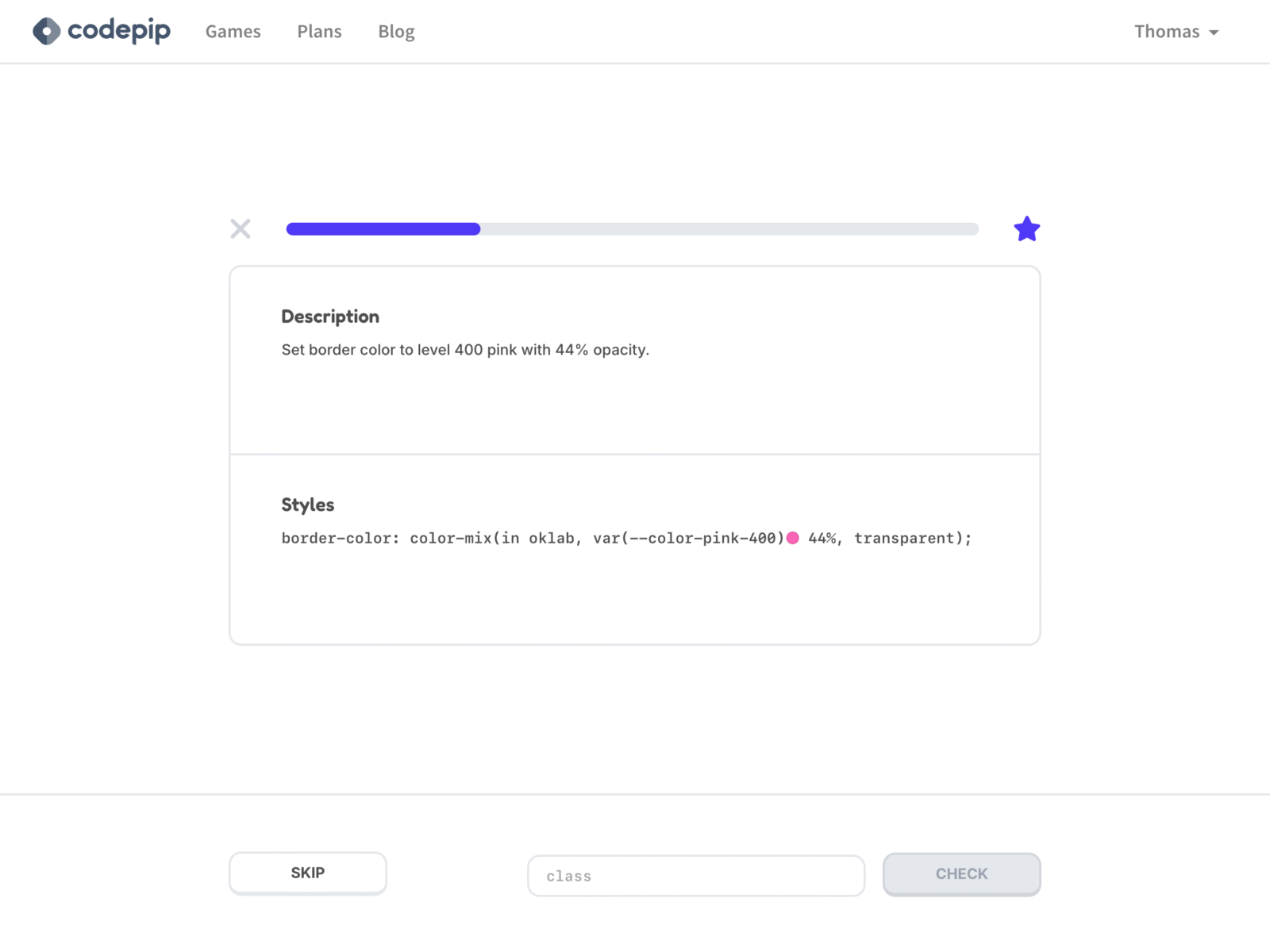Close the exercise with the X icon
Image resolution: width=1270 pixels, height=952 pixels.
(x=241, y=229)
